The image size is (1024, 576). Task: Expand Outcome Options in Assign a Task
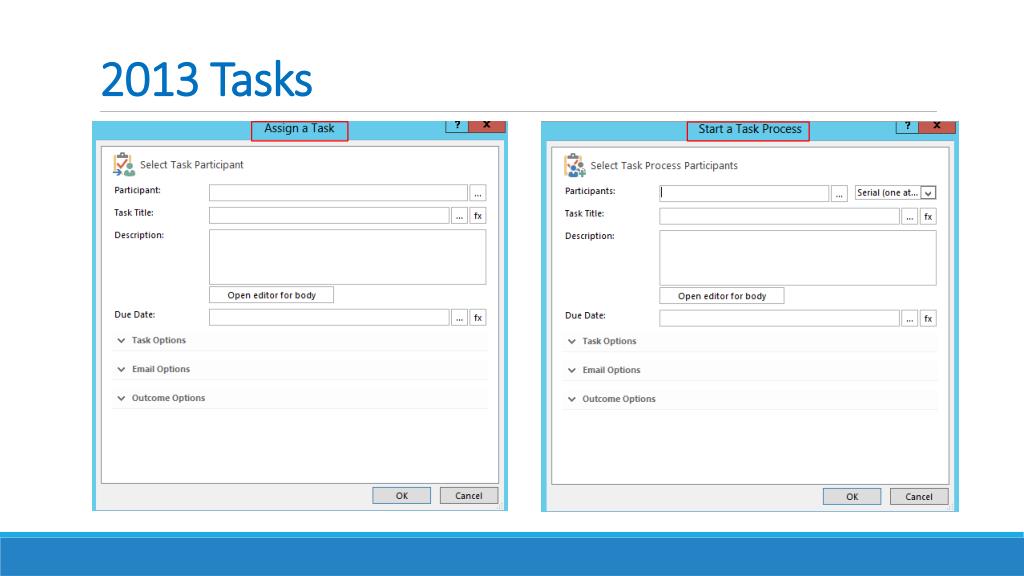pos(161,398)
